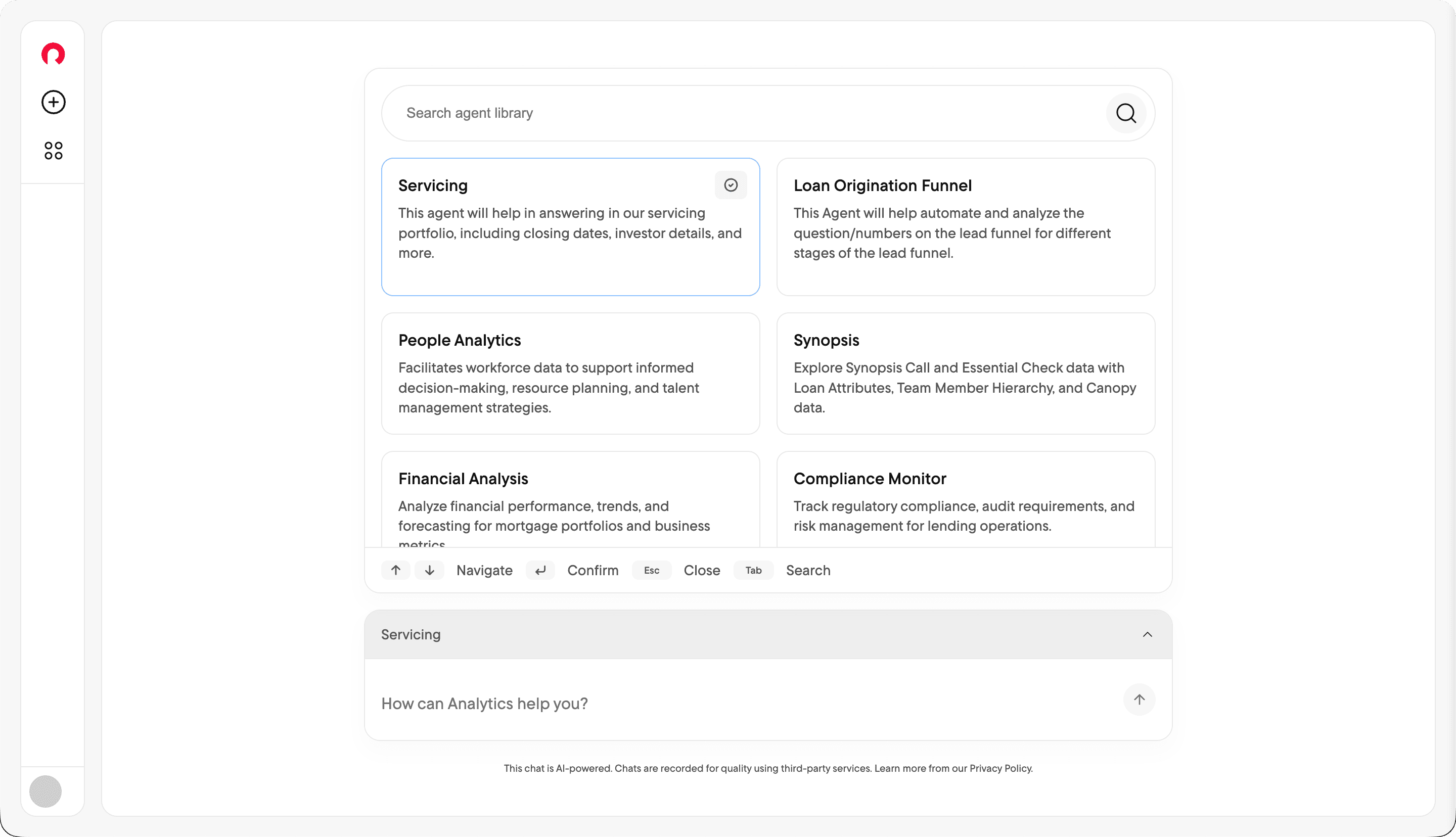Click the Enter confirm key icon
Viewport: 1456px width, 837px height.
(540, 570)
